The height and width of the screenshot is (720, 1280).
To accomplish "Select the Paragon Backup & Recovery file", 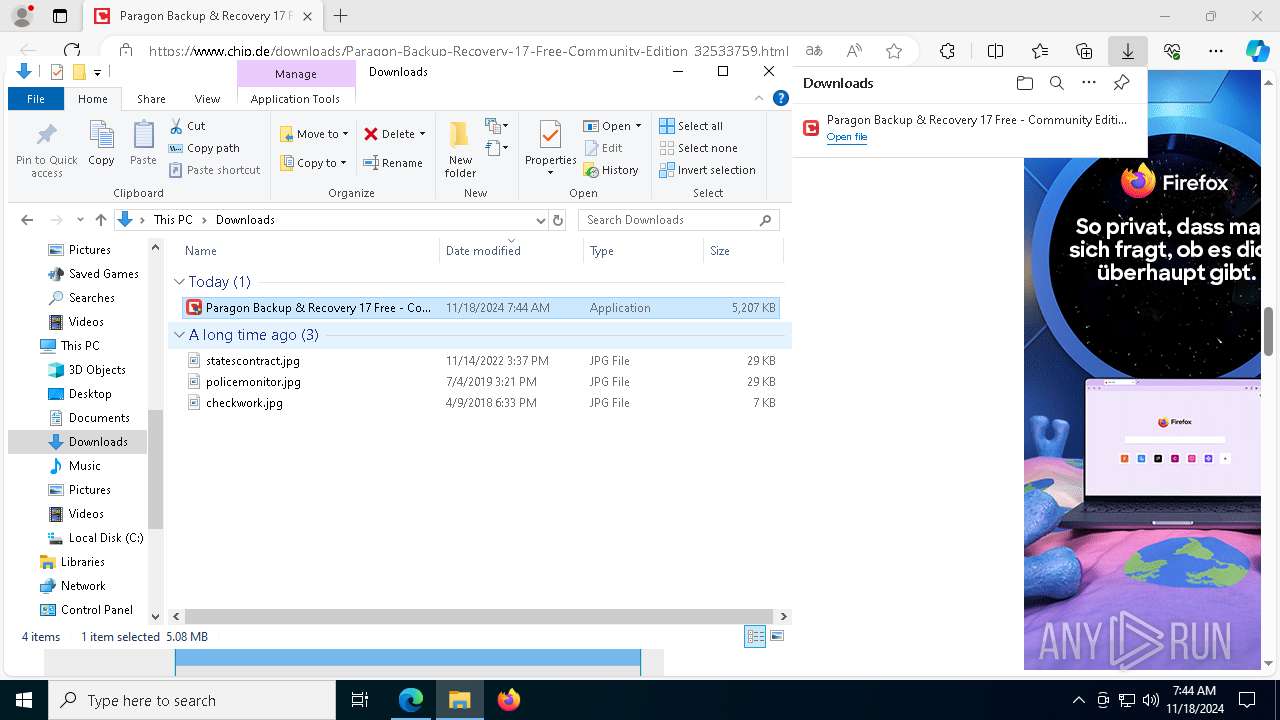I will tap(481, 308).
